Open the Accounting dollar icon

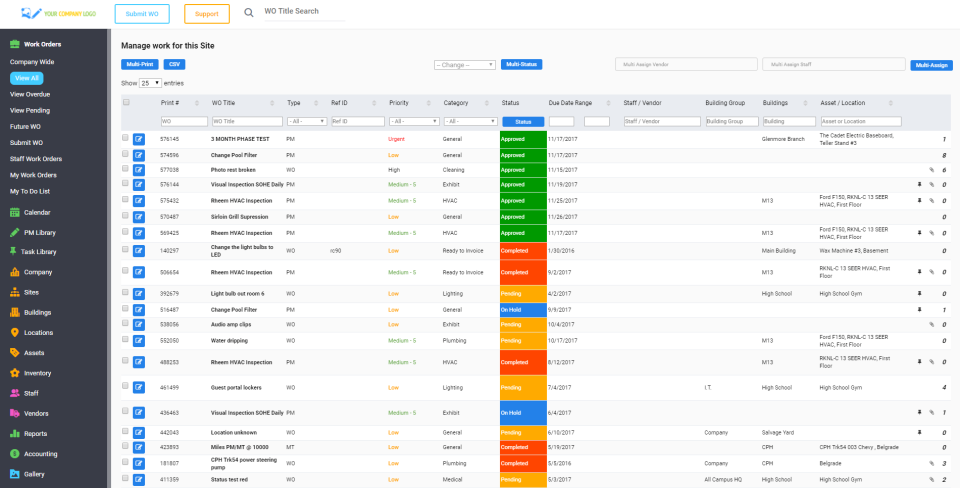click(15, 454)
